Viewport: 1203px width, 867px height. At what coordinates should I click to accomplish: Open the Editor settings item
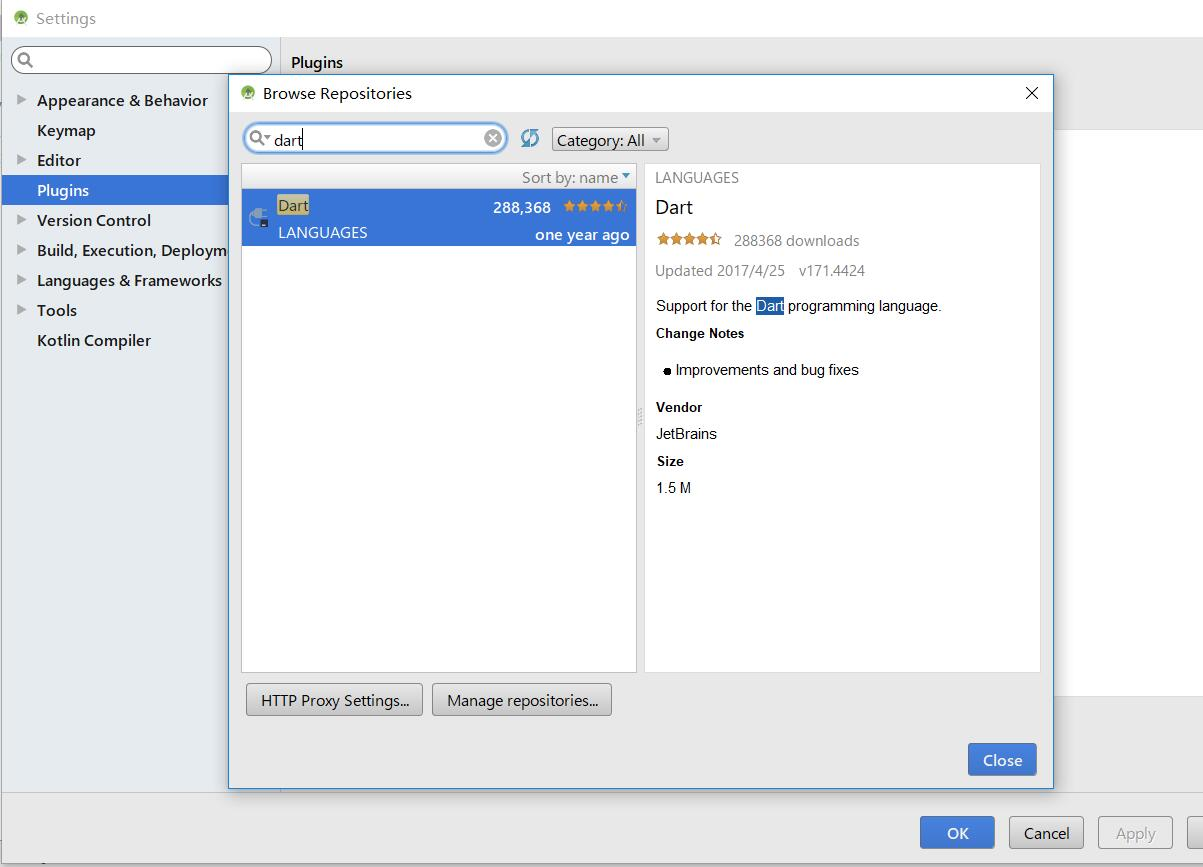click(59, 160)
